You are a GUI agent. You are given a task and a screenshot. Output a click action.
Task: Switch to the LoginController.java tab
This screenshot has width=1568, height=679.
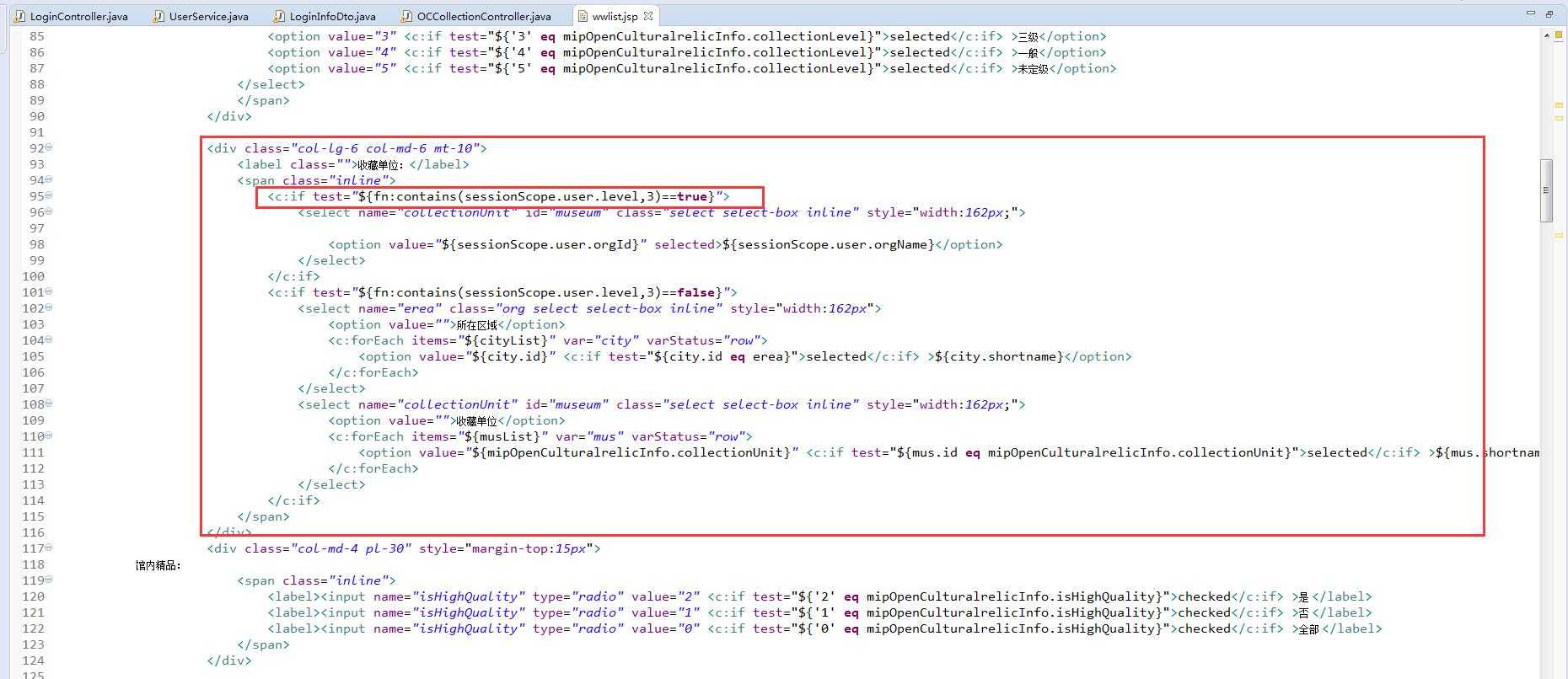(72, 16)
